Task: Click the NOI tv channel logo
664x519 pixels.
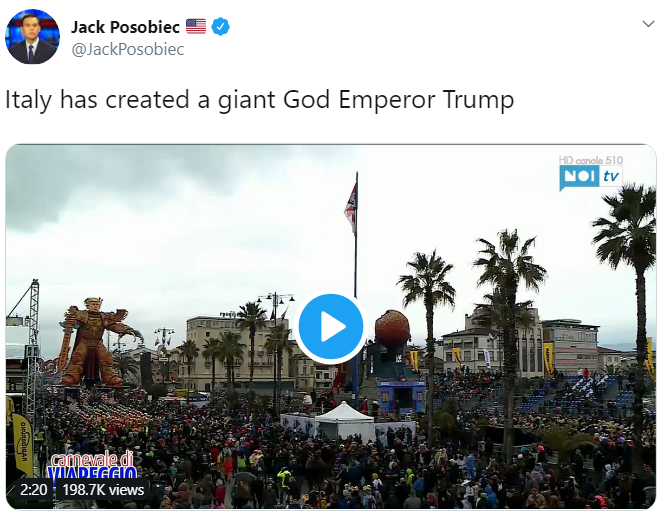Action: tap(590, 177)
